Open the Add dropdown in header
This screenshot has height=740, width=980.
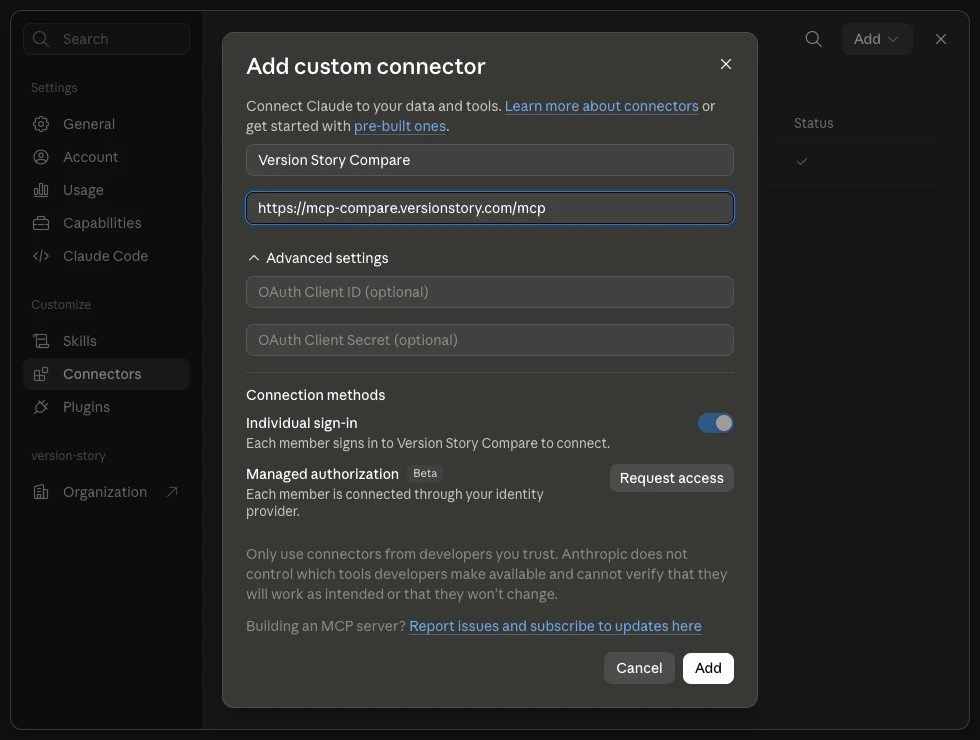click(877, 39)
